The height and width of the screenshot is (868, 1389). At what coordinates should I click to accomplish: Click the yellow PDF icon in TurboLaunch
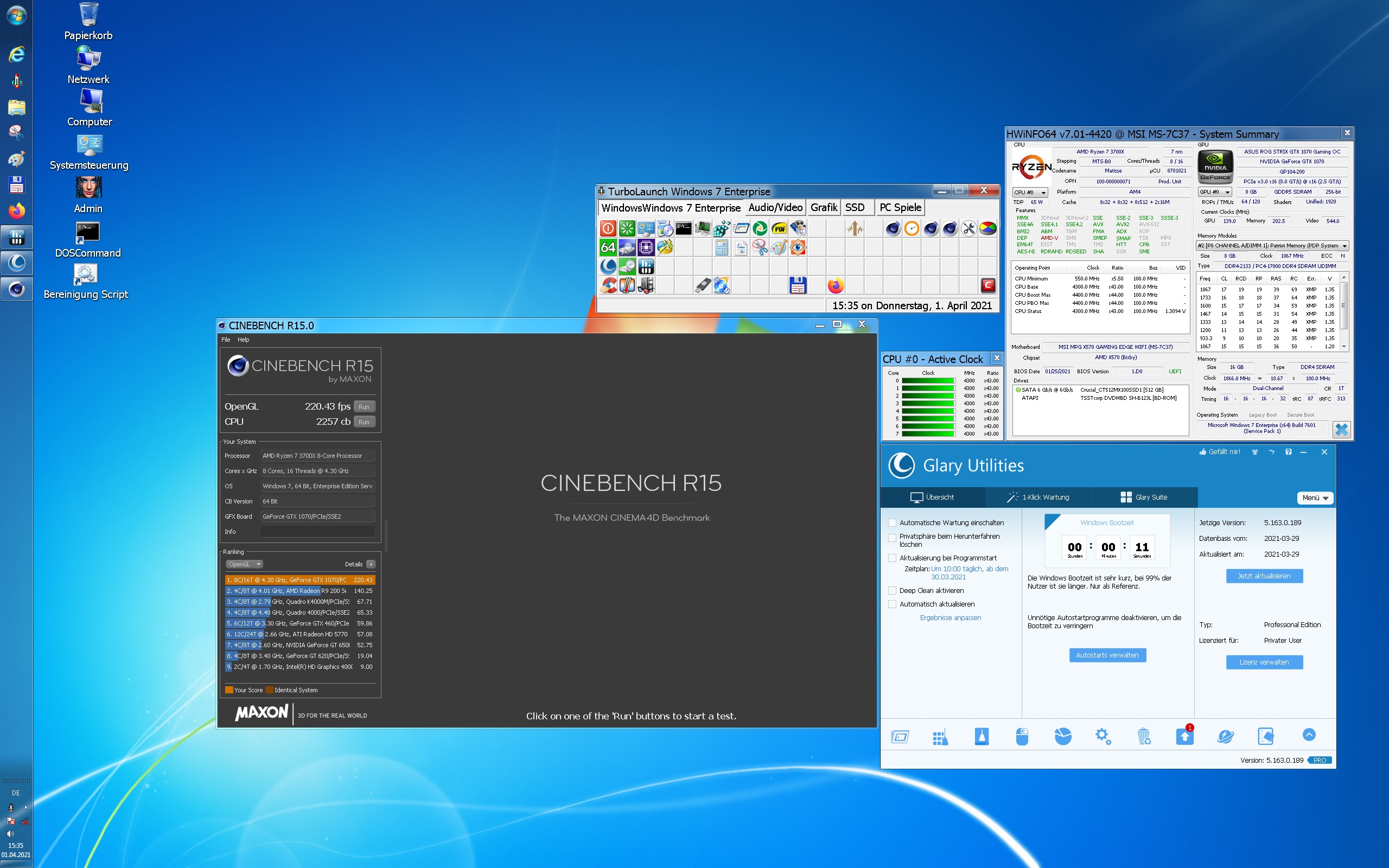tap(779, 228)
